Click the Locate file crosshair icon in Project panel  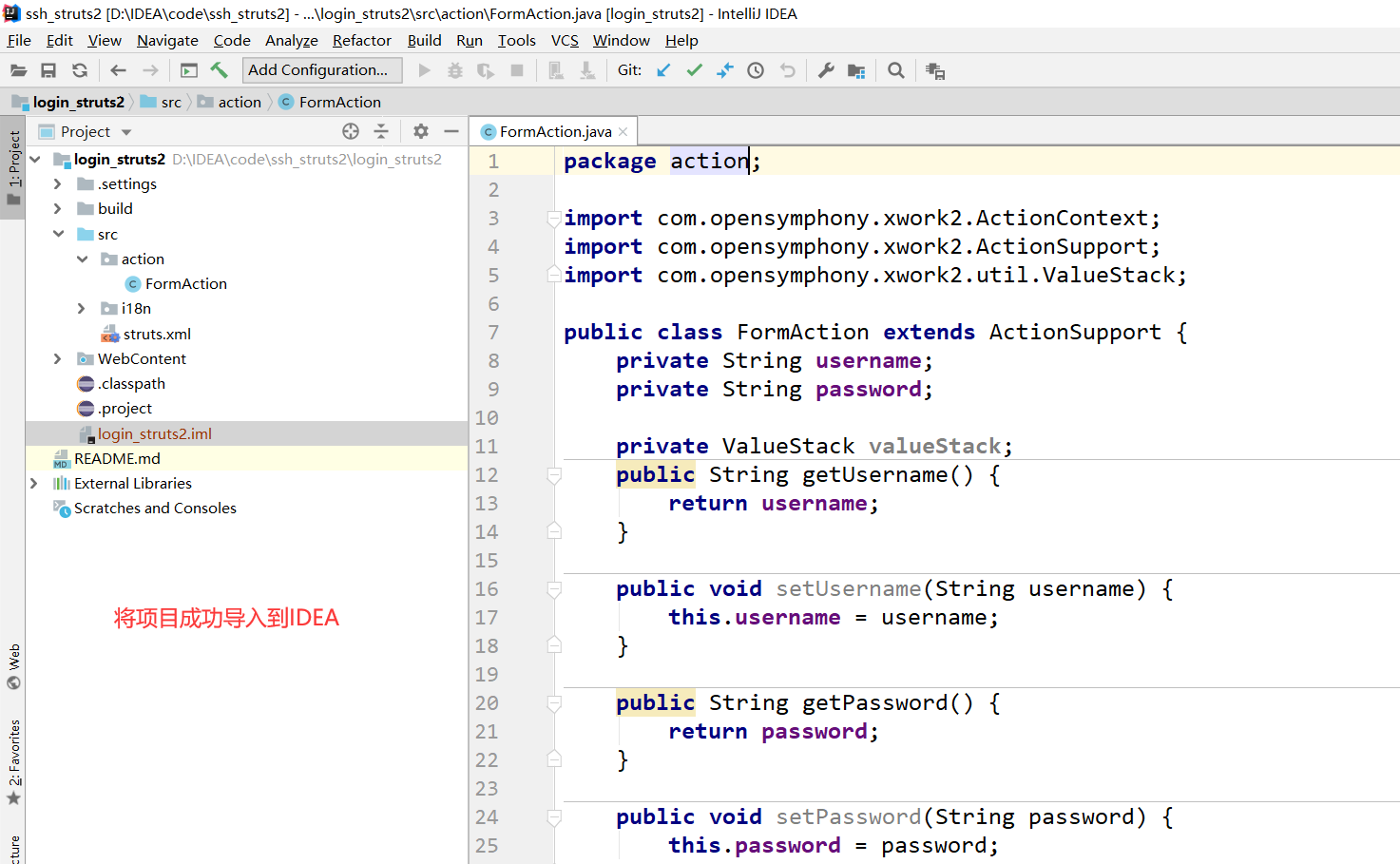click(351, 131)
